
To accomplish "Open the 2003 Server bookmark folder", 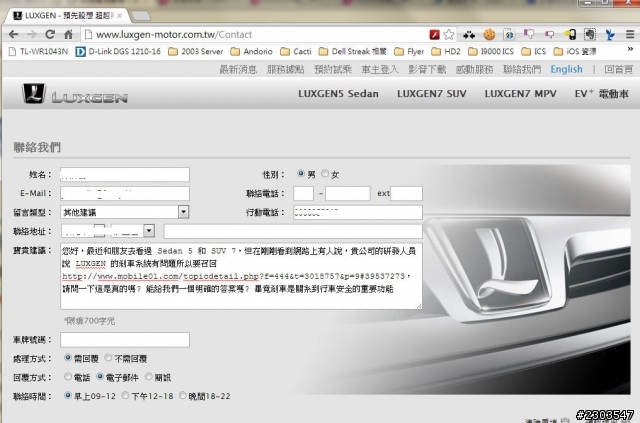I will click(196, 51).
